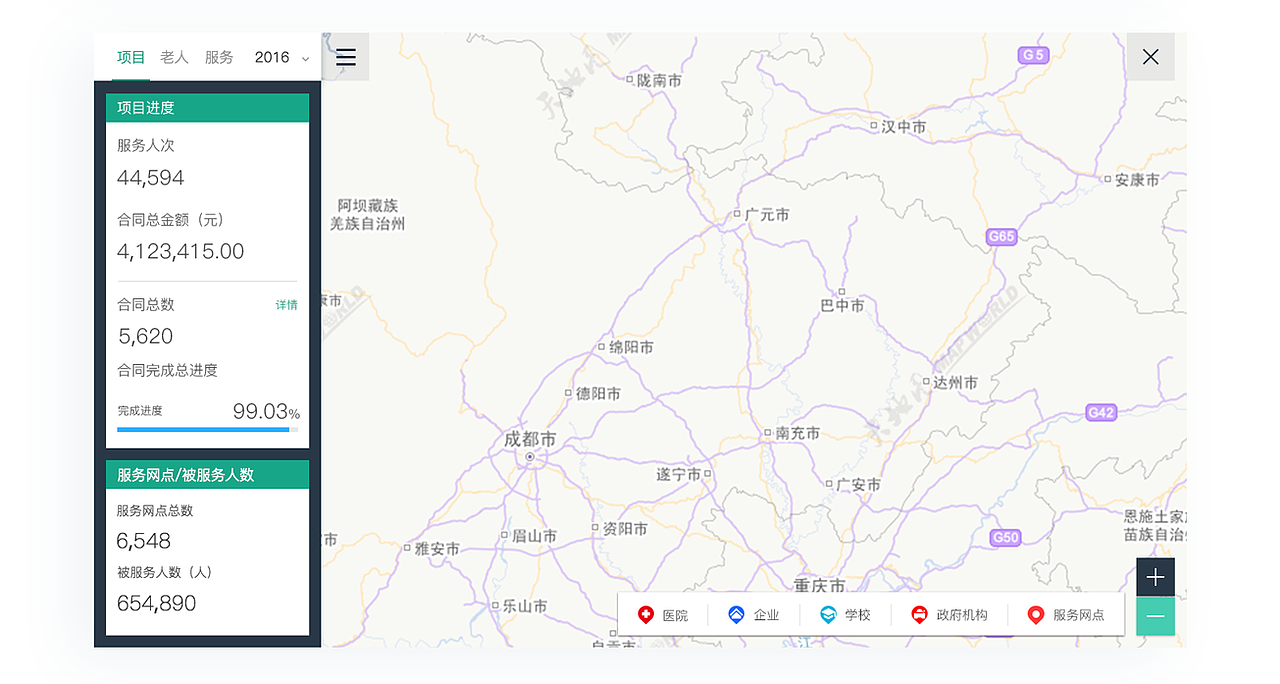Switch to the 老人 tab
Viewport: 1280px width, 684px height.
[174, 57]
